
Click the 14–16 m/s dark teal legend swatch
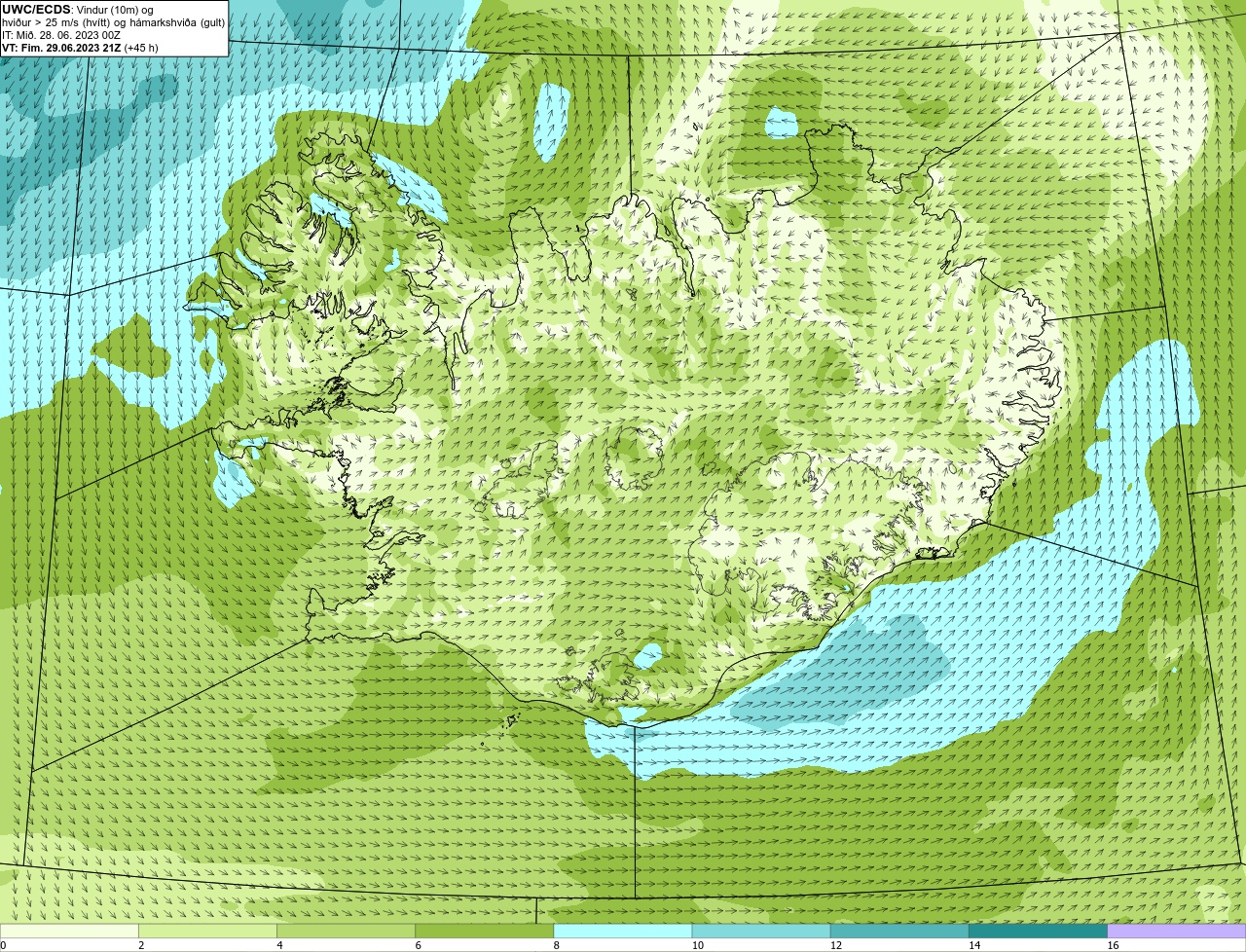click(x=1038, y=931)
